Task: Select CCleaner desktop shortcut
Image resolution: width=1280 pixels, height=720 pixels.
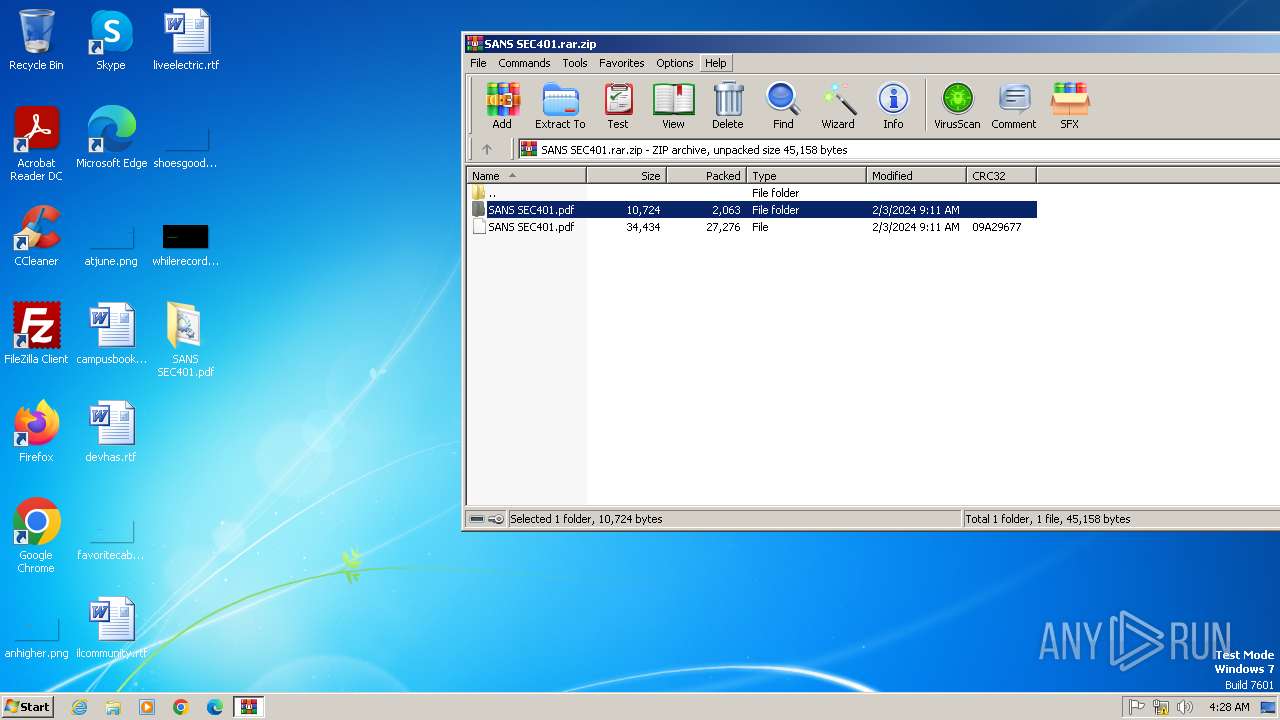Action: coord(36,236)
